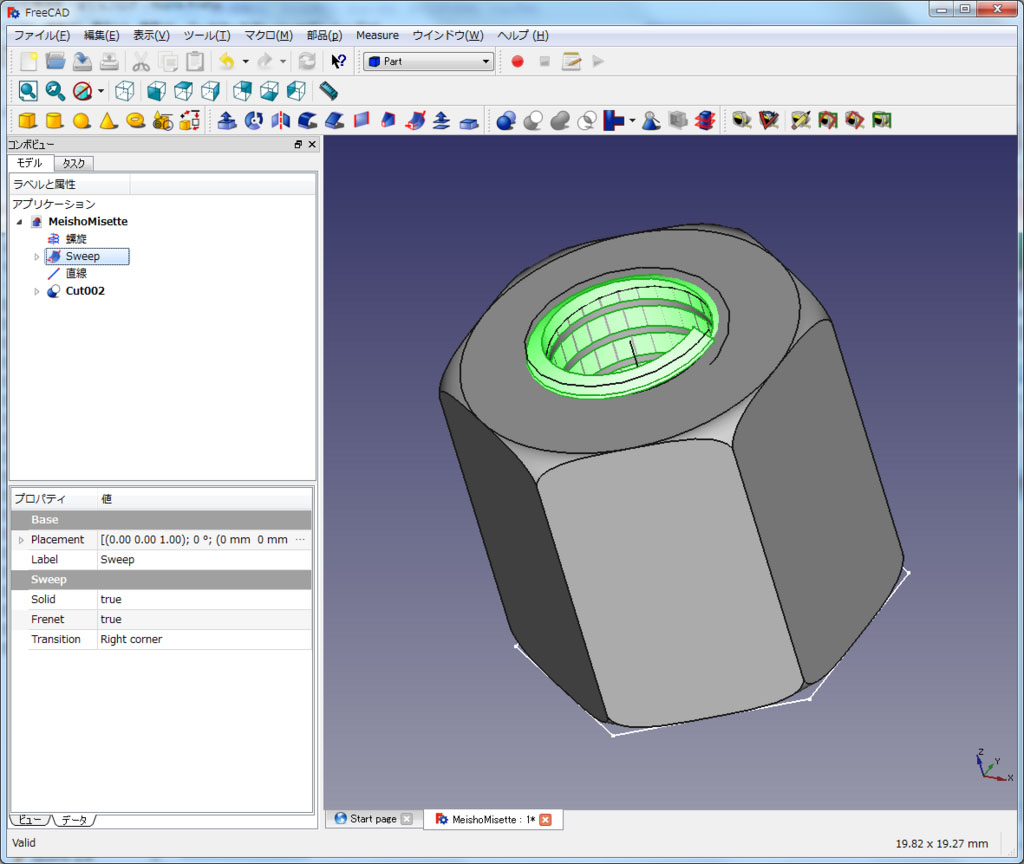
Task: Click the Top view cube icon
Action: [184, 91]
